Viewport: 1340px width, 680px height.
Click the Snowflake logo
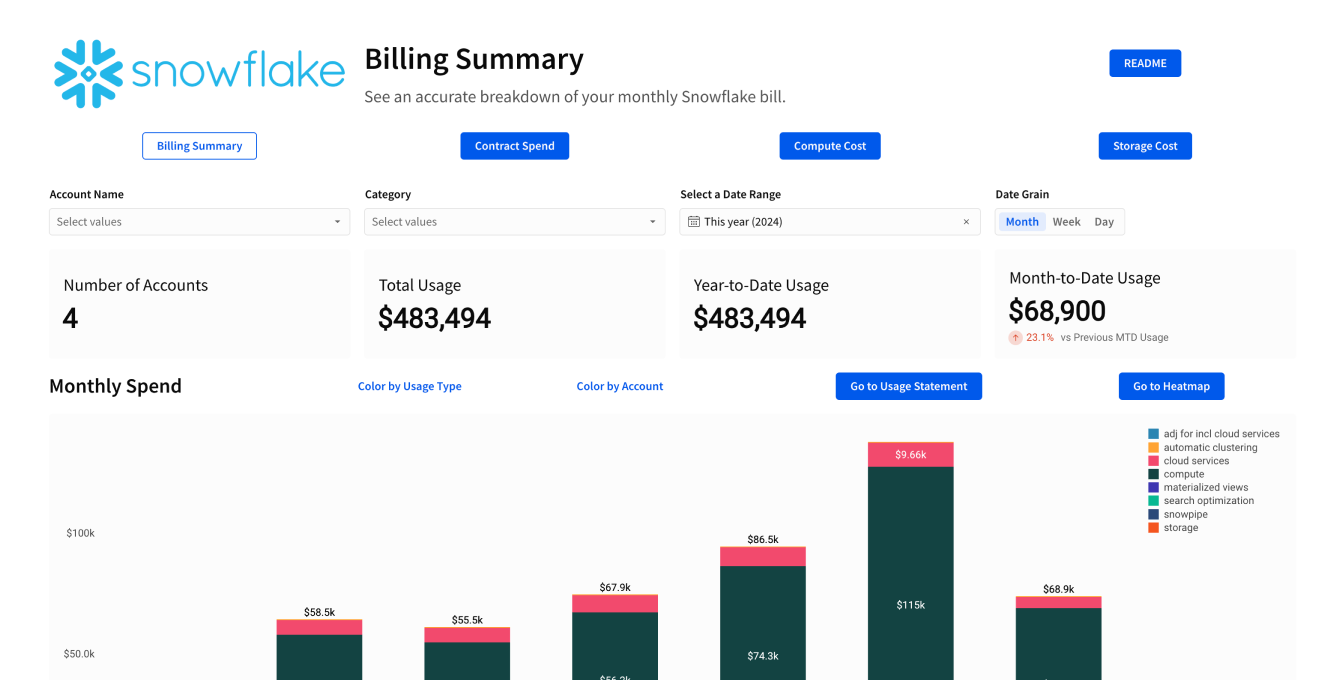[x=199, y=74]
